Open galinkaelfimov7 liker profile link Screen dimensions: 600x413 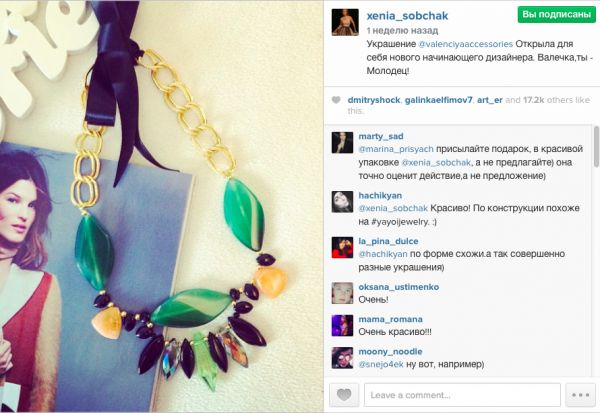(439, 100)
